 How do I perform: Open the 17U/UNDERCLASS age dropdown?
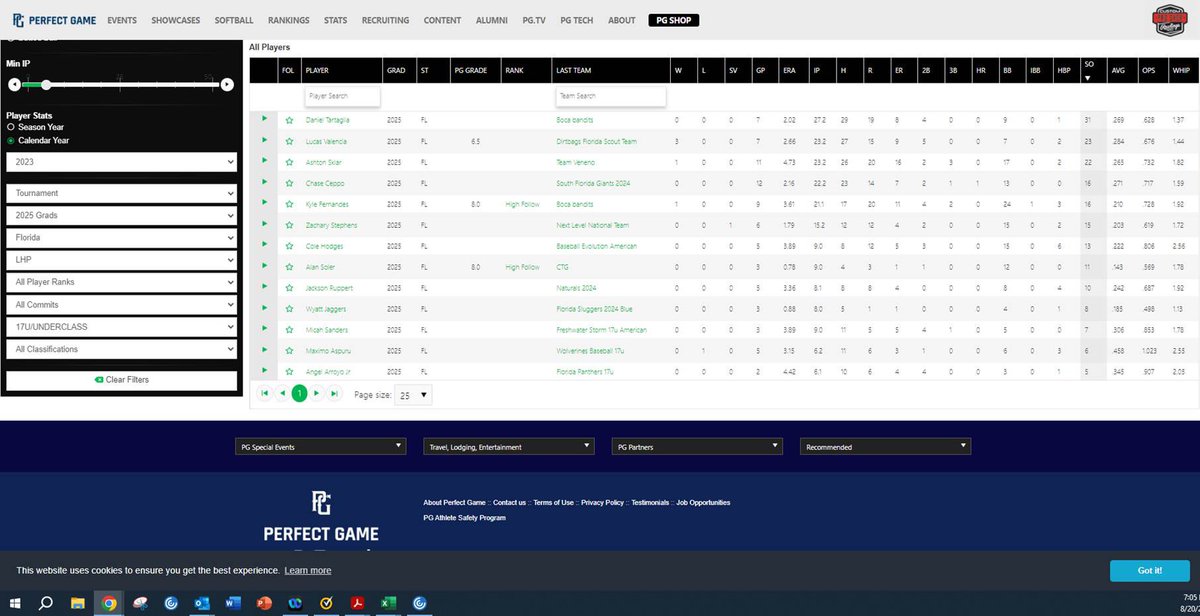tap(121, 327)
